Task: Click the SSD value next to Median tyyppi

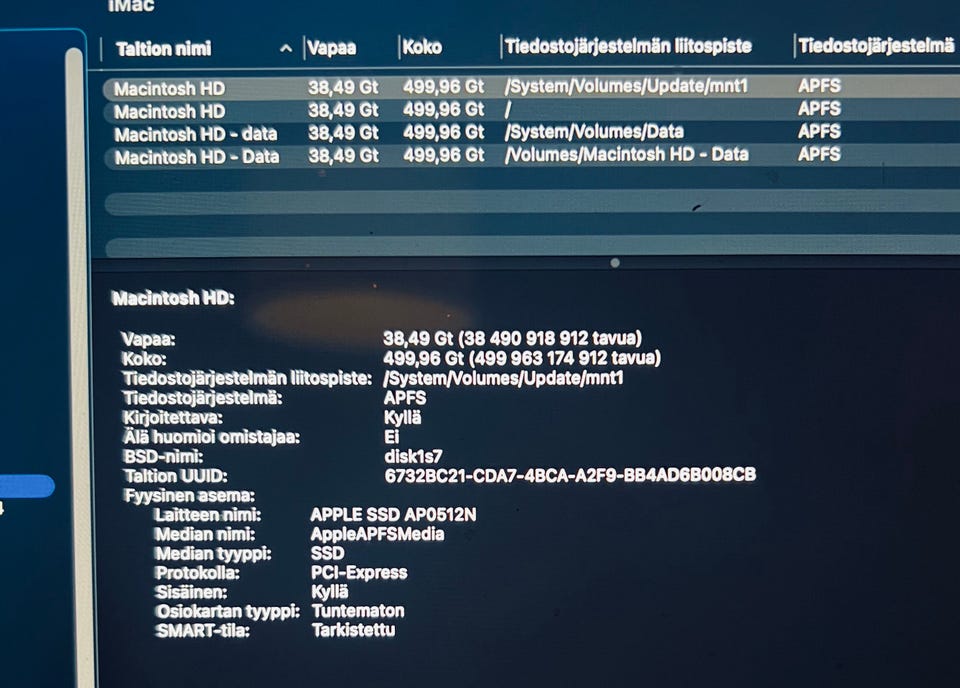Action: tap(328, 553)
